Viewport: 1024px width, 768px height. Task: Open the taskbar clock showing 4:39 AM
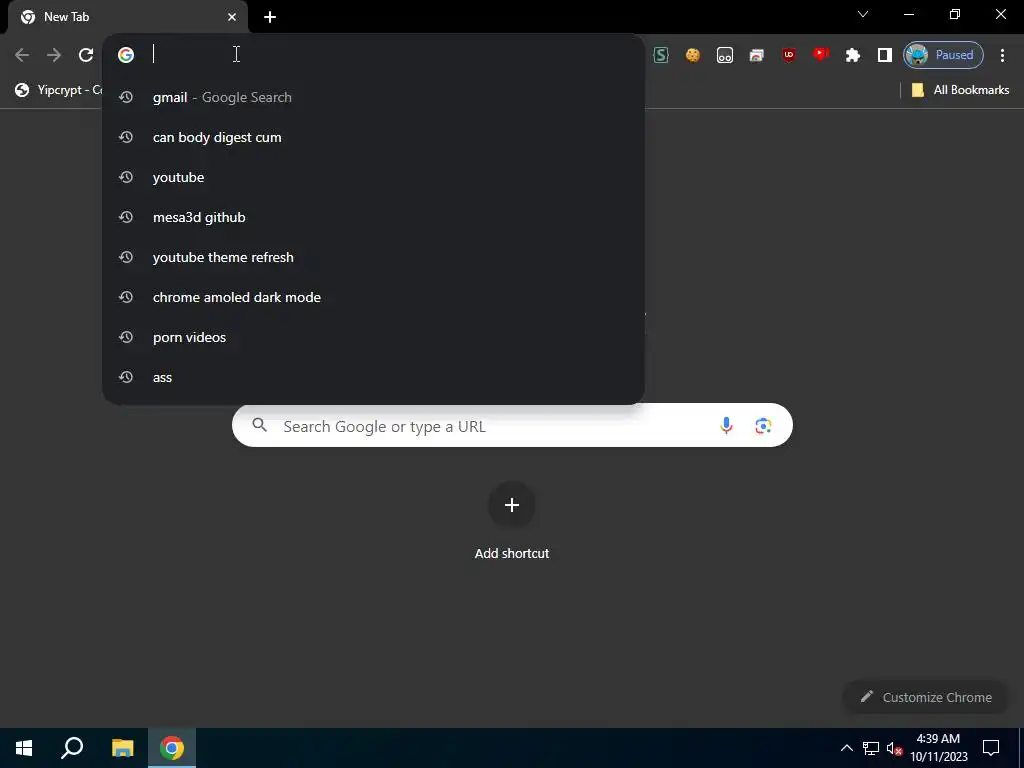click(938, 748)
